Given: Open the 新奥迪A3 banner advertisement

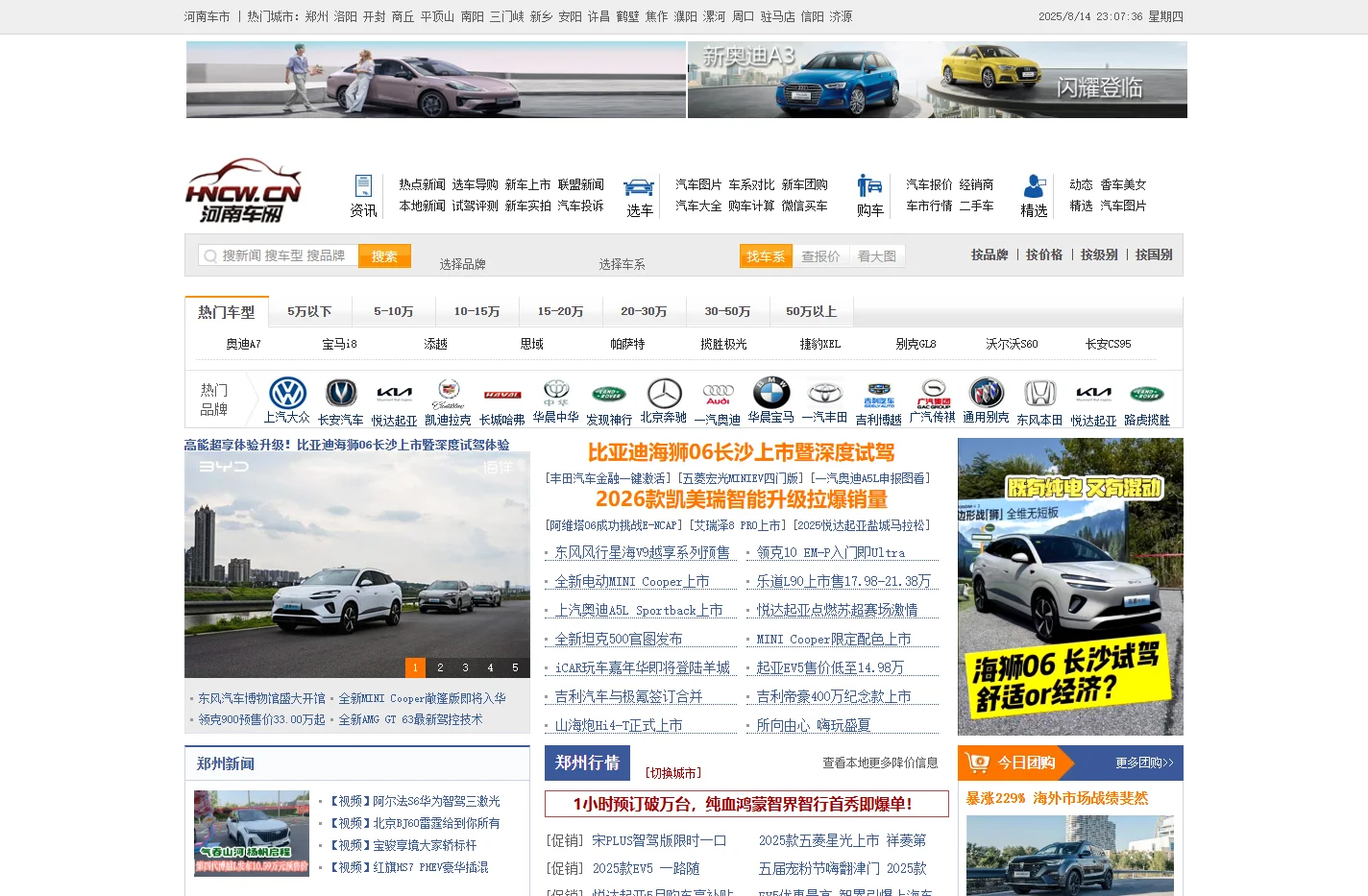Looking at the screenshot, I should click(x=938, y=80).
